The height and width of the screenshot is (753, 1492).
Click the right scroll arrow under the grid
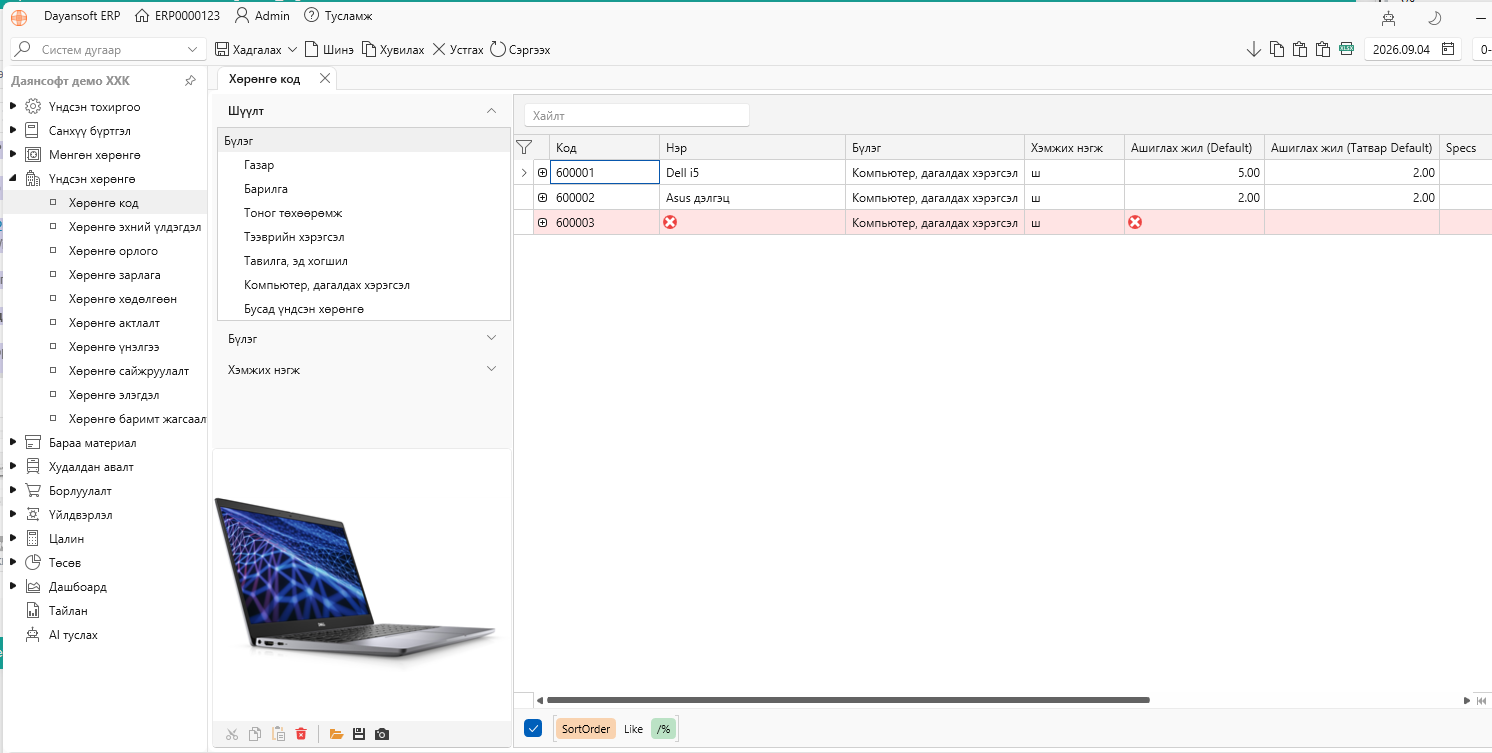click(1467, 700)
